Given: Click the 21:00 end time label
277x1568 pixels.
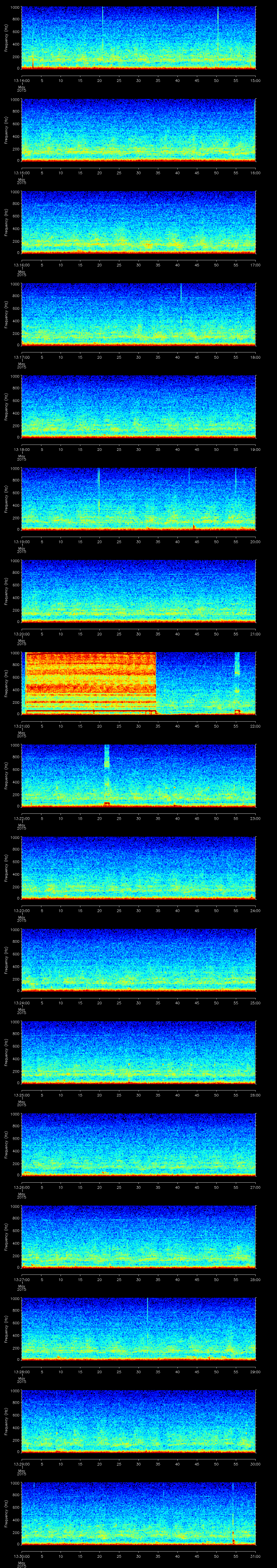Looking at the screenshot, I should (x=256, y=634).
